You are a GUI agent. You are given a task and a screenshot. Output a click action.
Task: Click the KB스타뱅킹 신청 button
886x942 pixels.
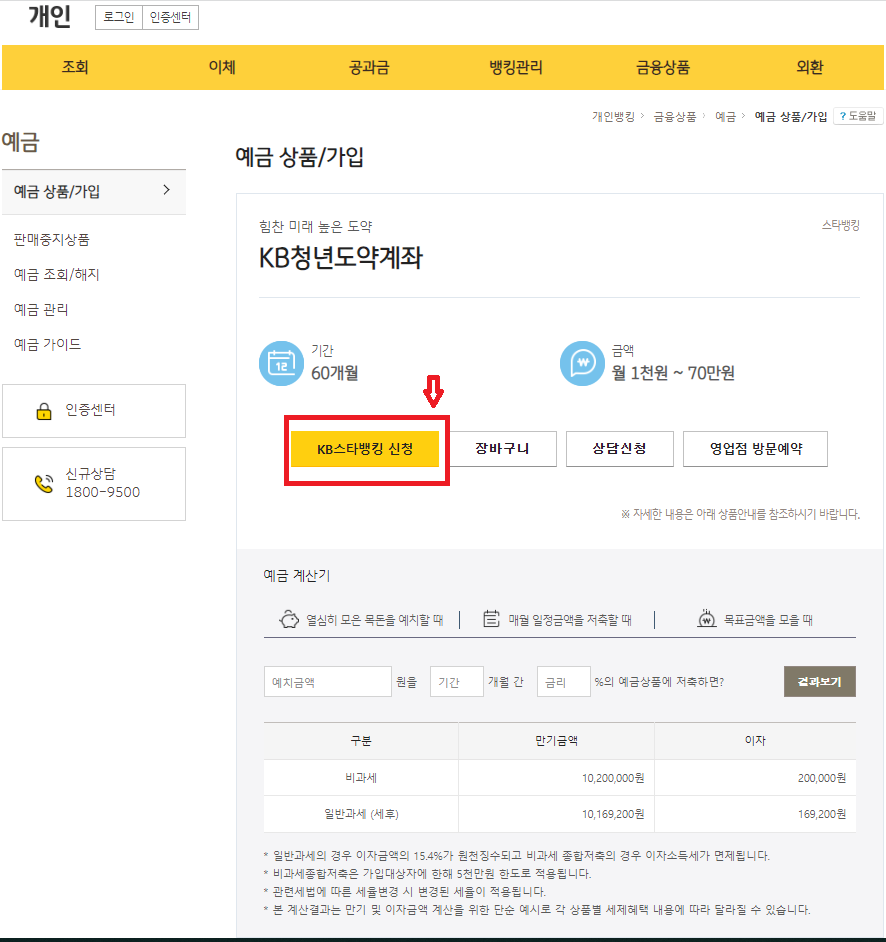[366, 449]
